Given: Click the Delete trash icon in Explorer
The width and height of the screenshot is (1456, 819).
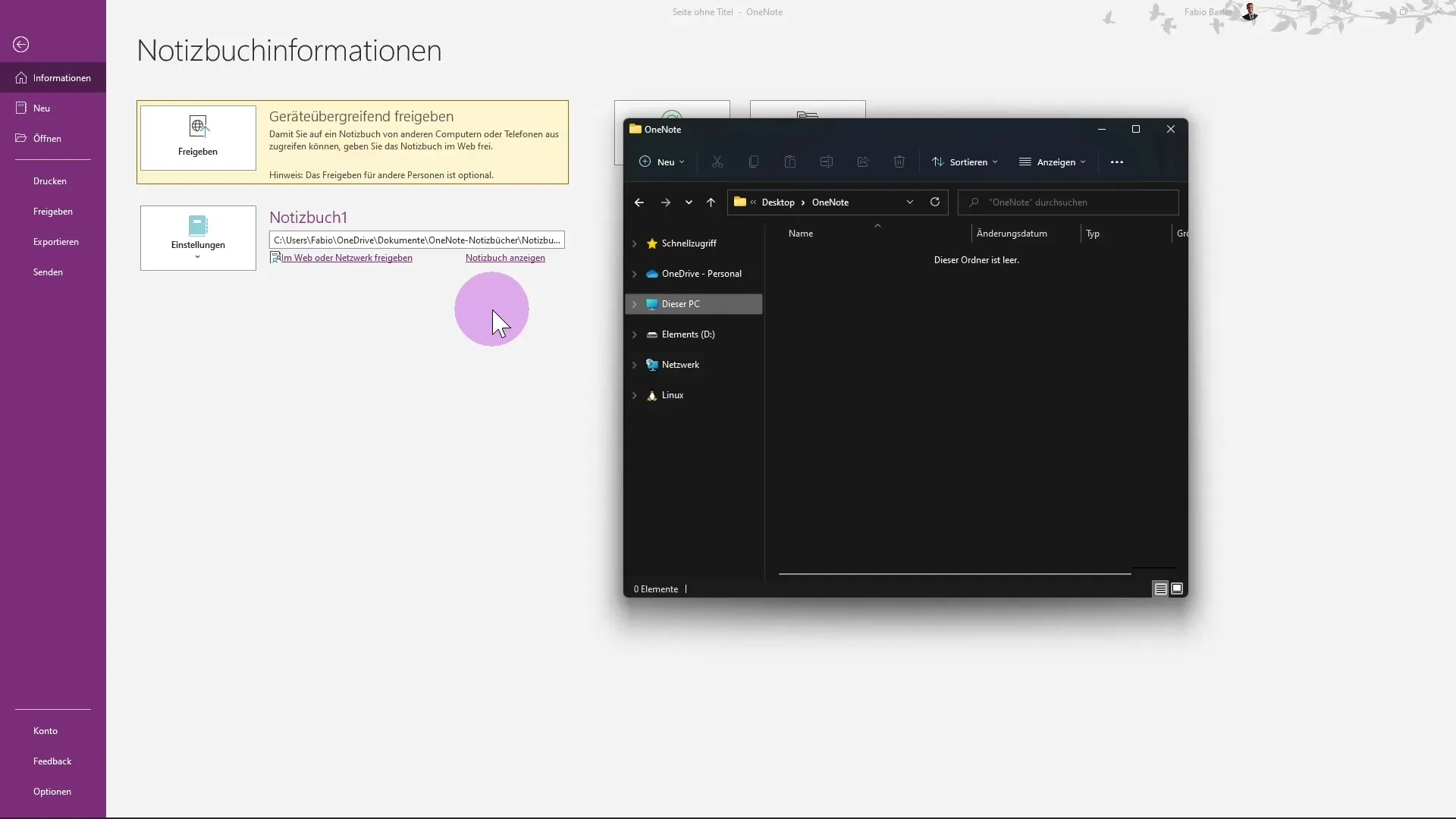Looking at the screenshot, I should click(x=899, y=162).
